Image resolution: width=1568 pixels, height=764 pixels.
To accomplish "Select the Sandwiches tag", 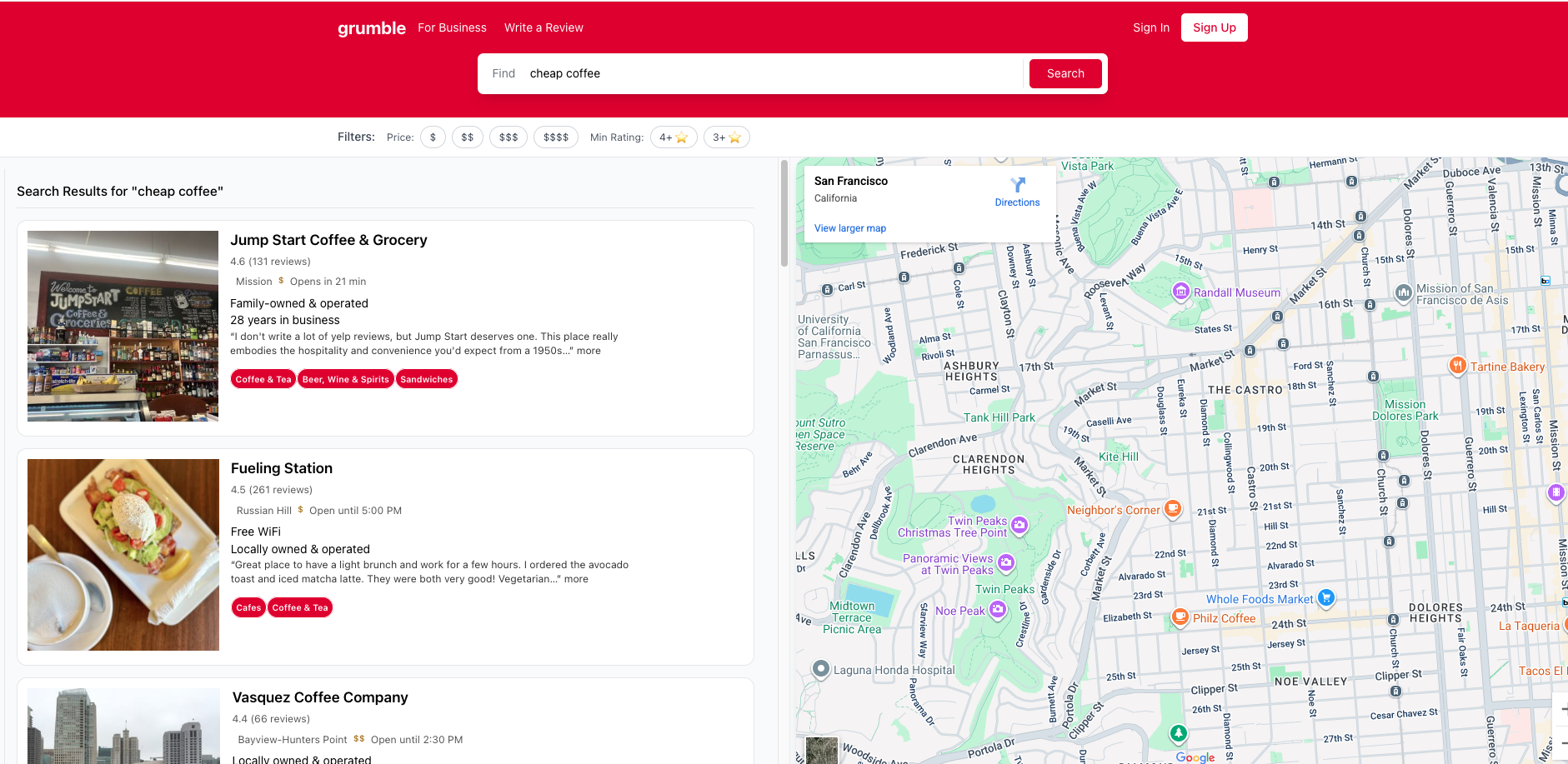I will [x=427, y=379].
